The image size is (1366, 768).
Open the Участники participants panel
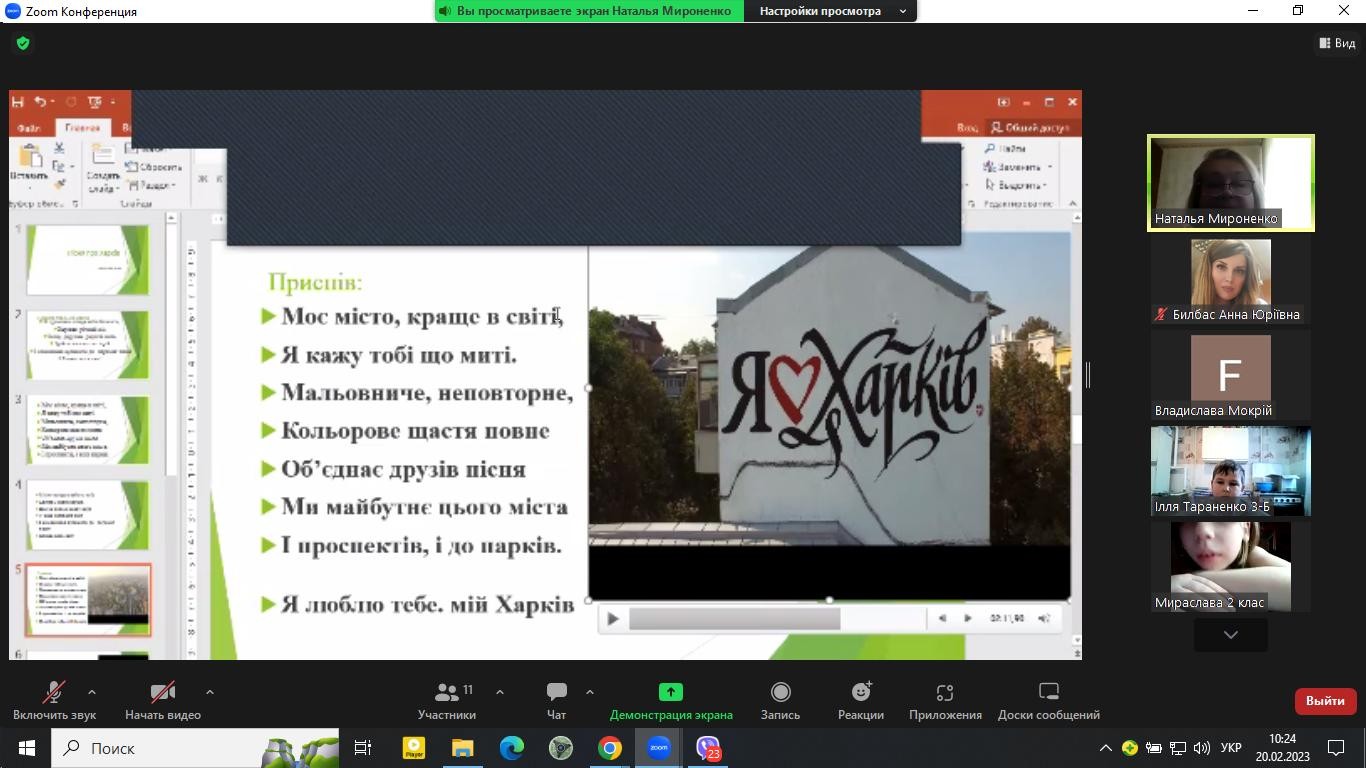pyautogui.click(x=447, y=701)
